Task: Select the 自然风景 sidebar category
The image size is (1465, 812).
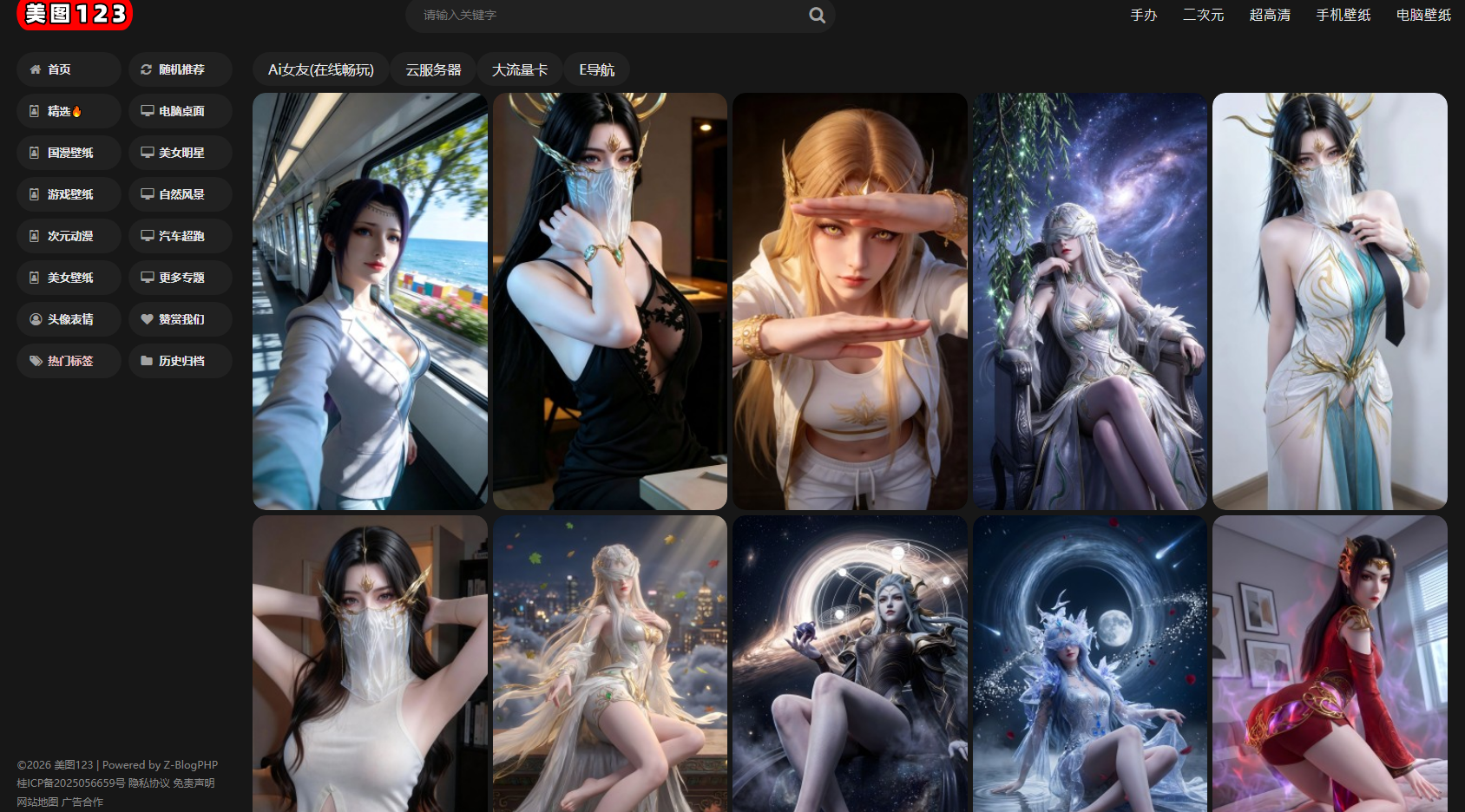Action: click(181, 194)
